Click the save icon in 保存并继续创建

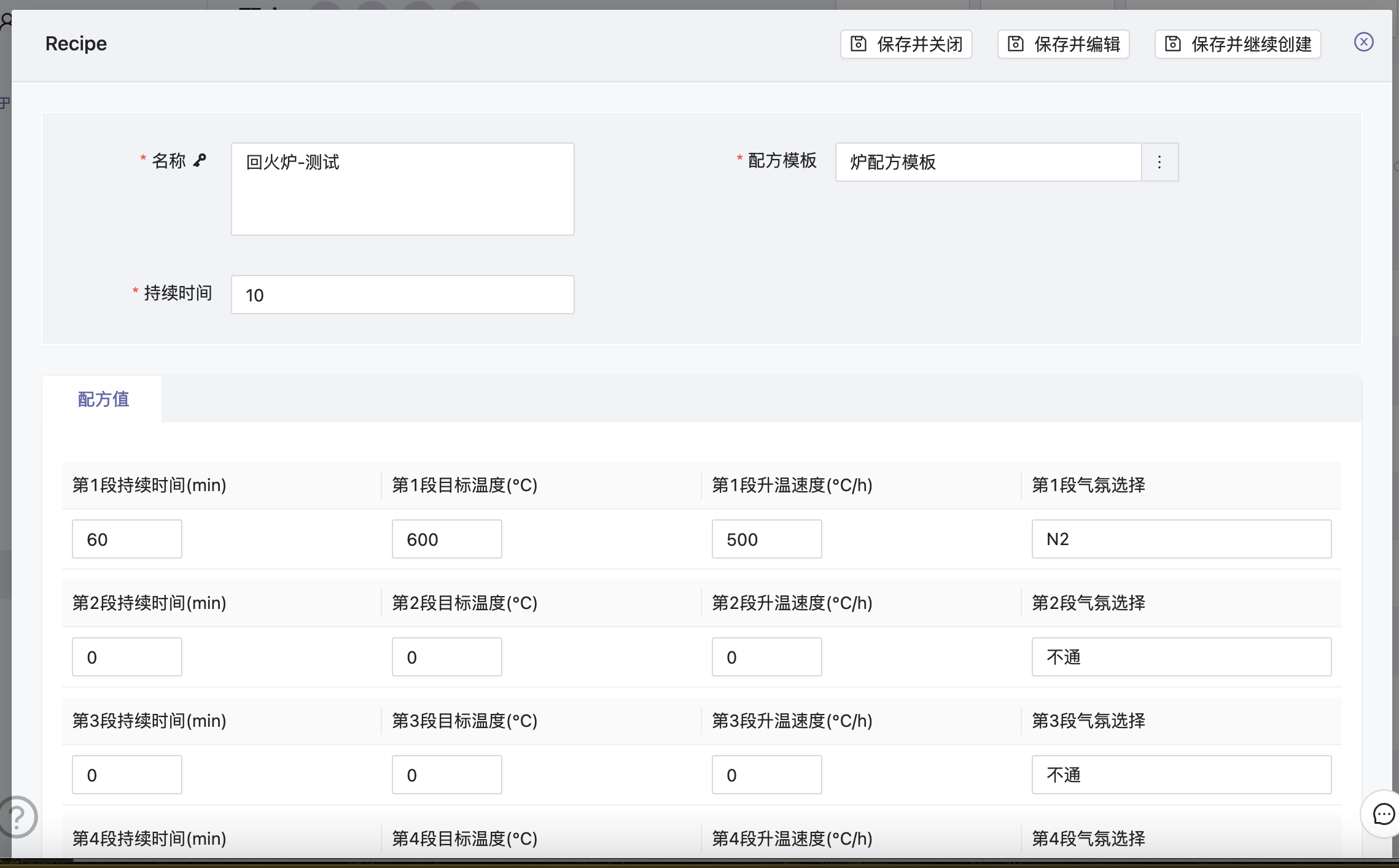pos(1172,44)
